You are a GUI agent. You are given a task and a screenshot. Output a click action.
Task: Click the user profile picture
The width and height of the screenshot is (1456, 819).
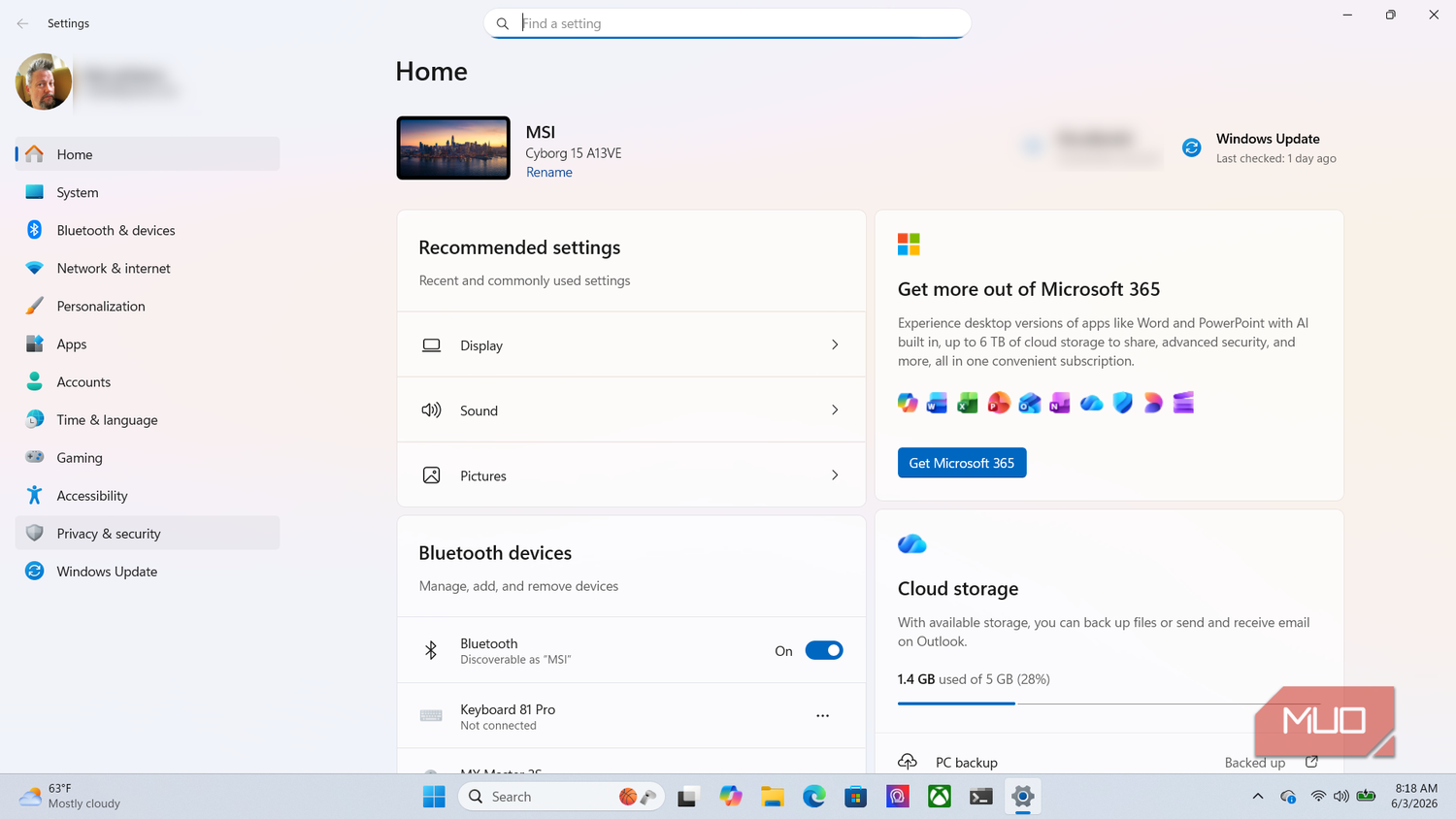44,82
